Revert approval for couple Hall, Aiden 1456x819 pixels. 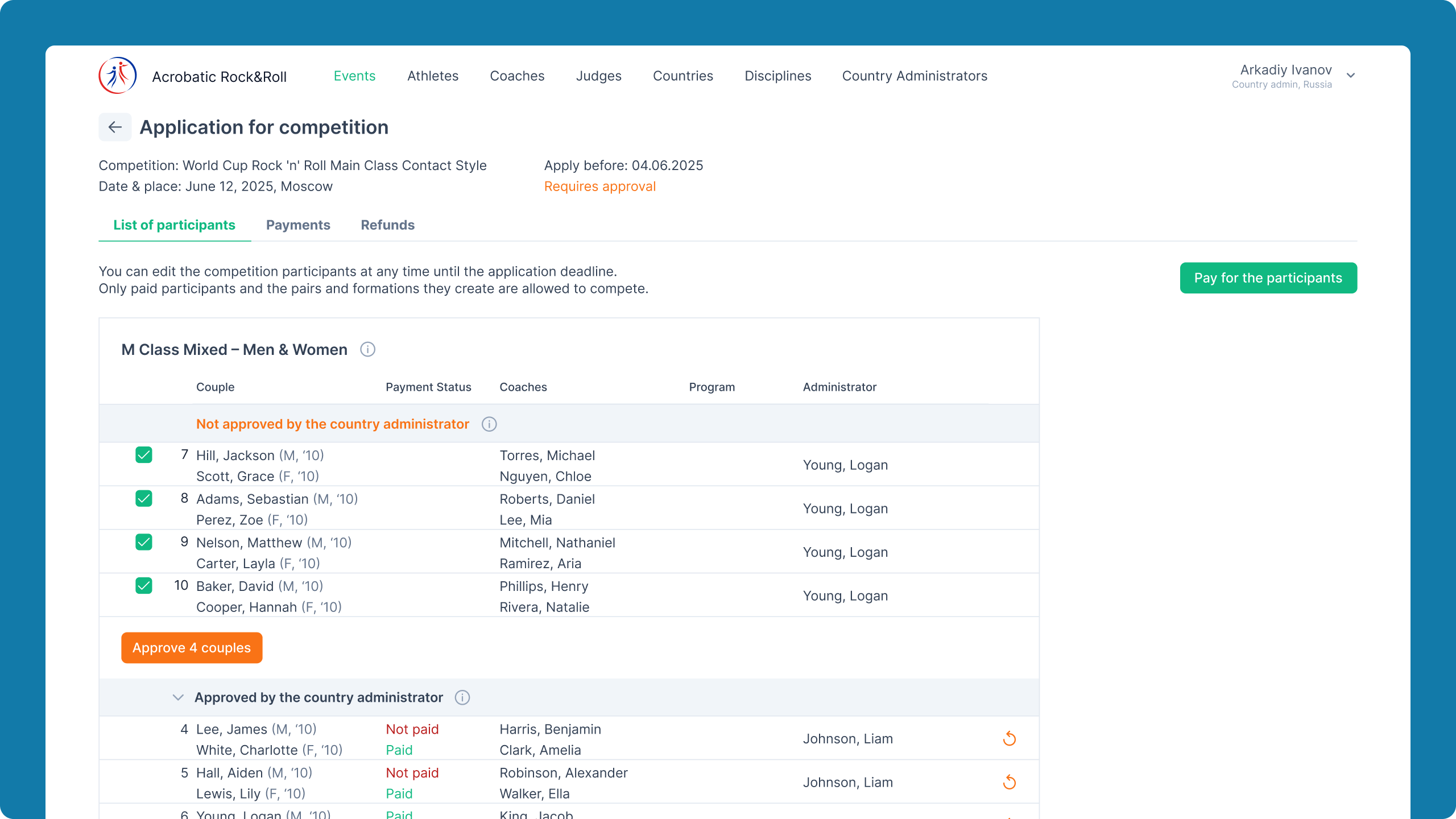pyautogui.click(x=1010, y=783)
